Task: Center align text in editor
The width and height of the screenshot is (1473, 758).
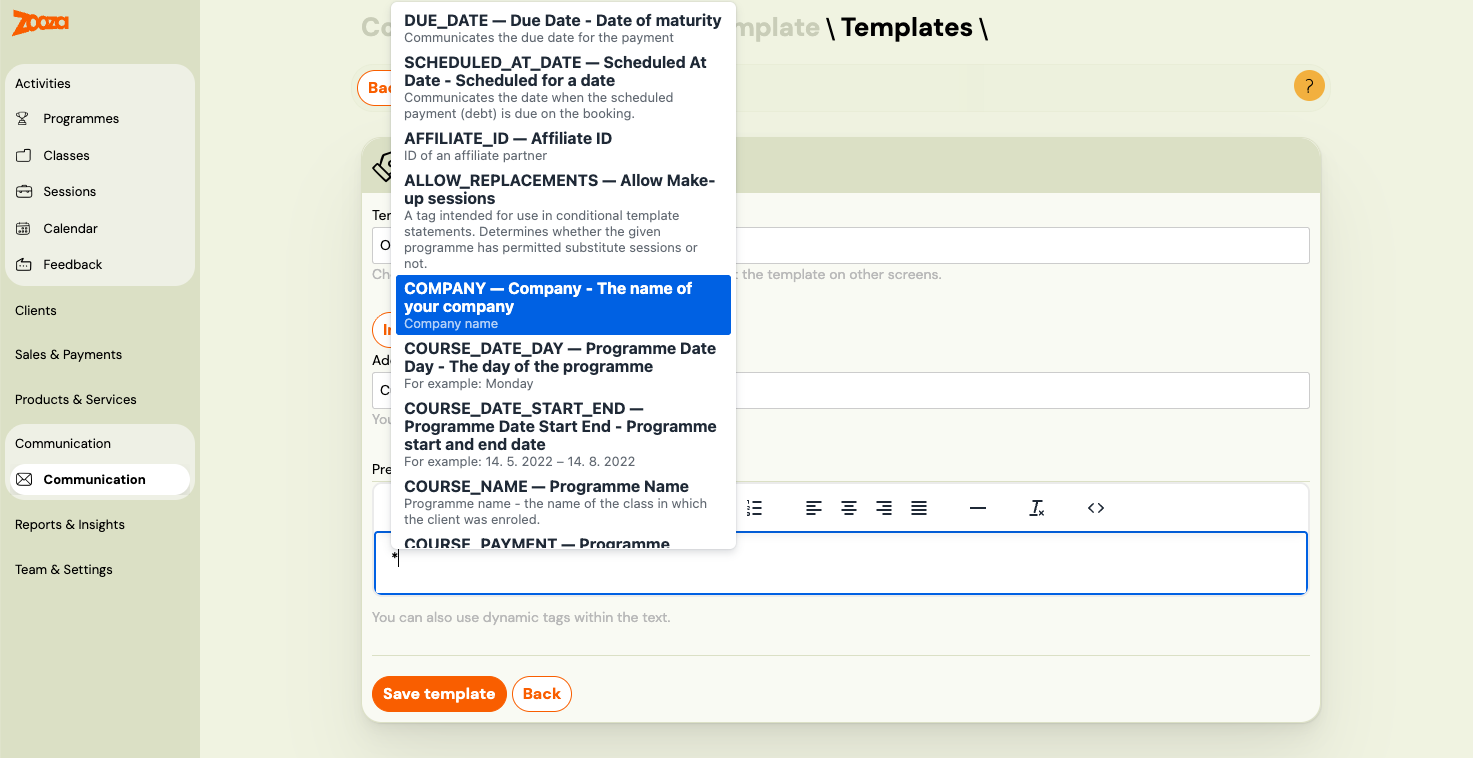Action: (x=849, y=508)
